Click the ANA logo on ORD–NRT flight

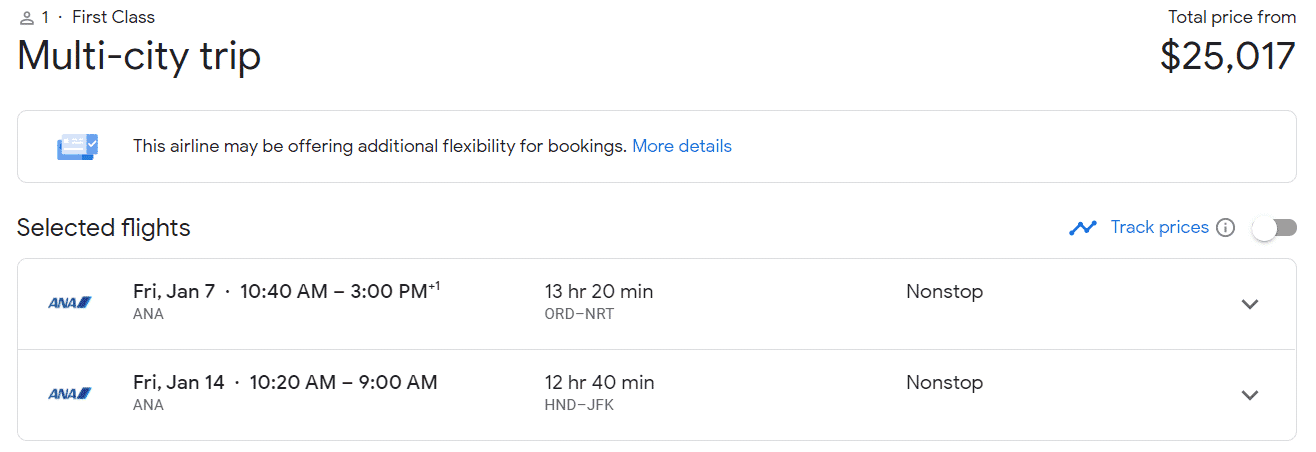(x=70, y=302)
